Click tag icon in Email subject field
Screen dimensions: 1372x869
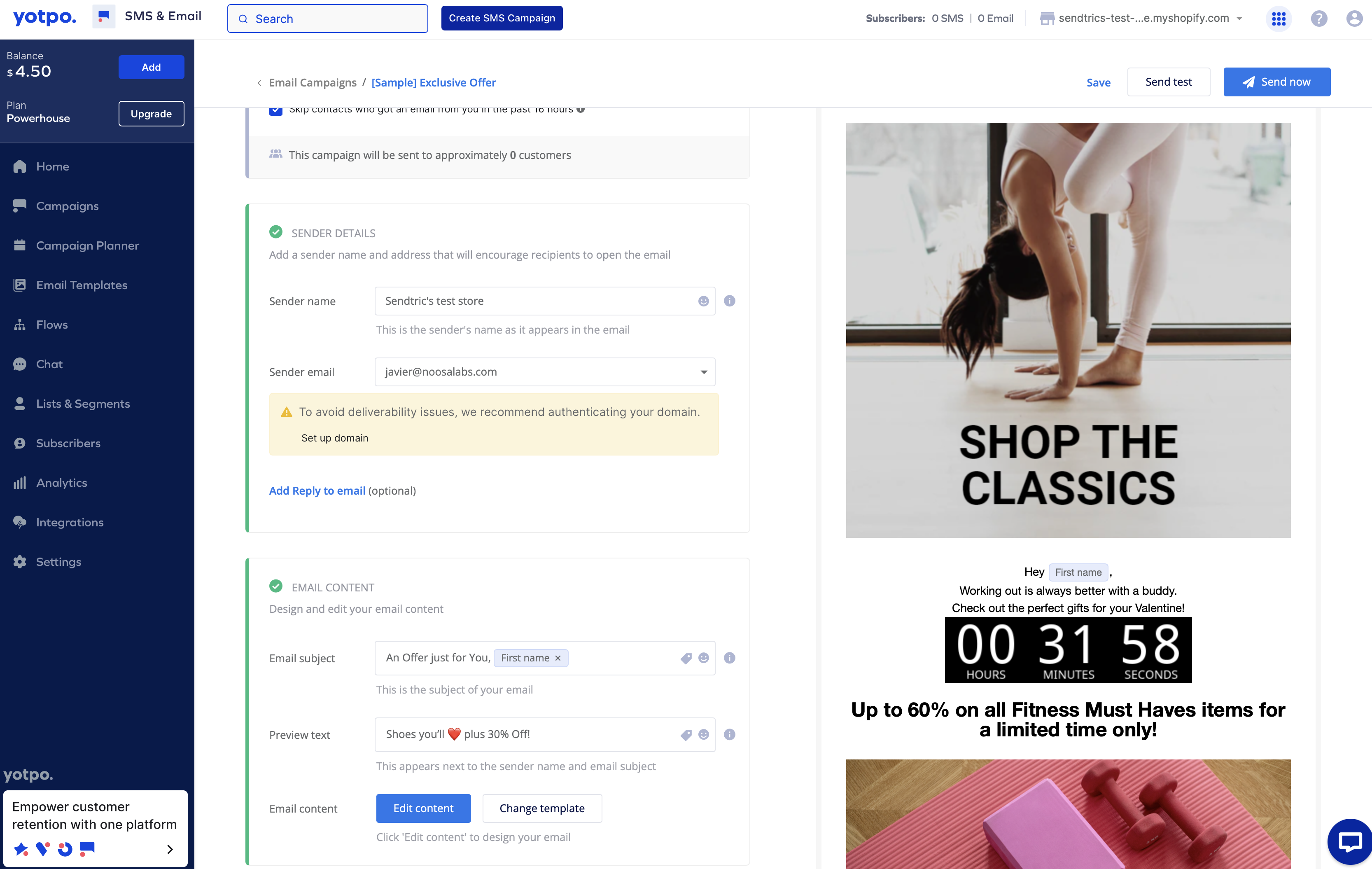pyautogui.click(x=686, y=658)
